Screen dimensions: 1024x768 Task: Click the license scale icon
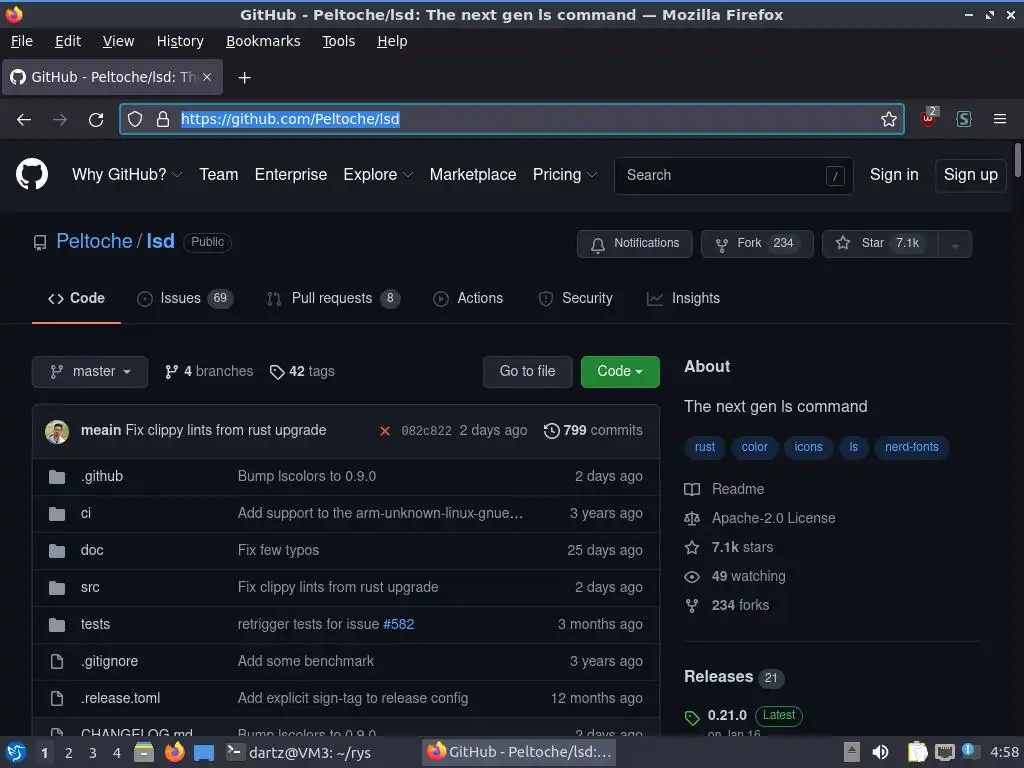tap(692, 519)
